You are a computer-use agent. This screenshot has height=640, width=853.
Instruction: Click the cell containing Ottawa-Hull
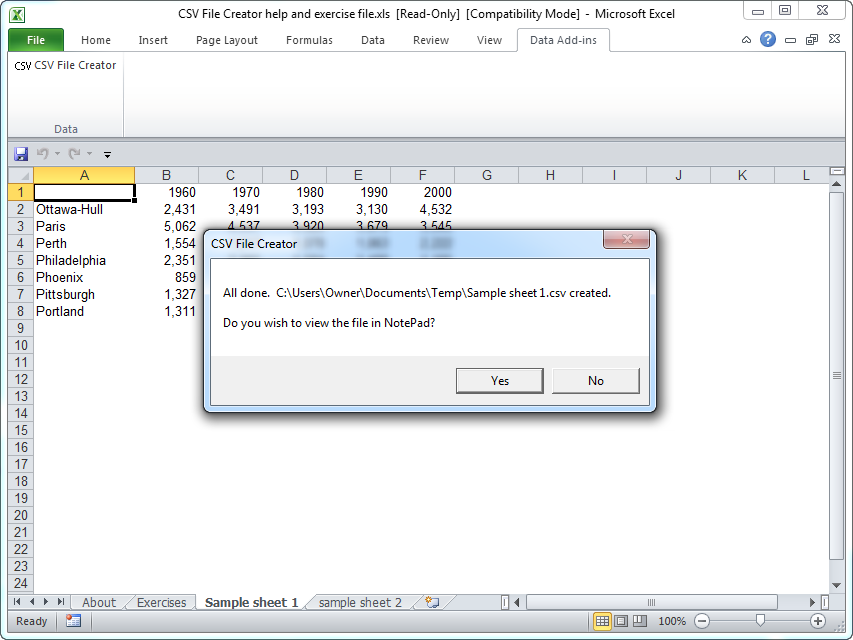(x=84, y=210)
